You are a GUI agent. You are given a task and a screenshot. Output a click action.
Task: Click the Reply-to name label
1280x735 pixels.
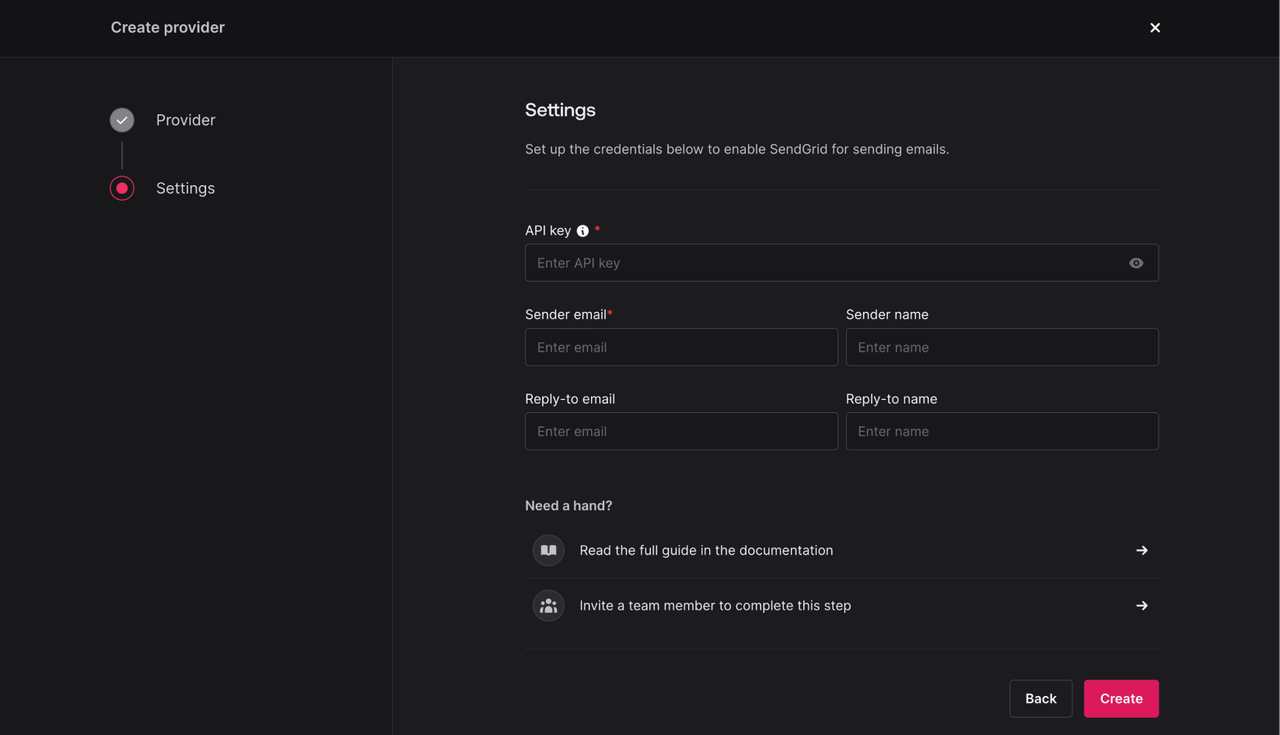pyautogui.click(x=892, y=398)
